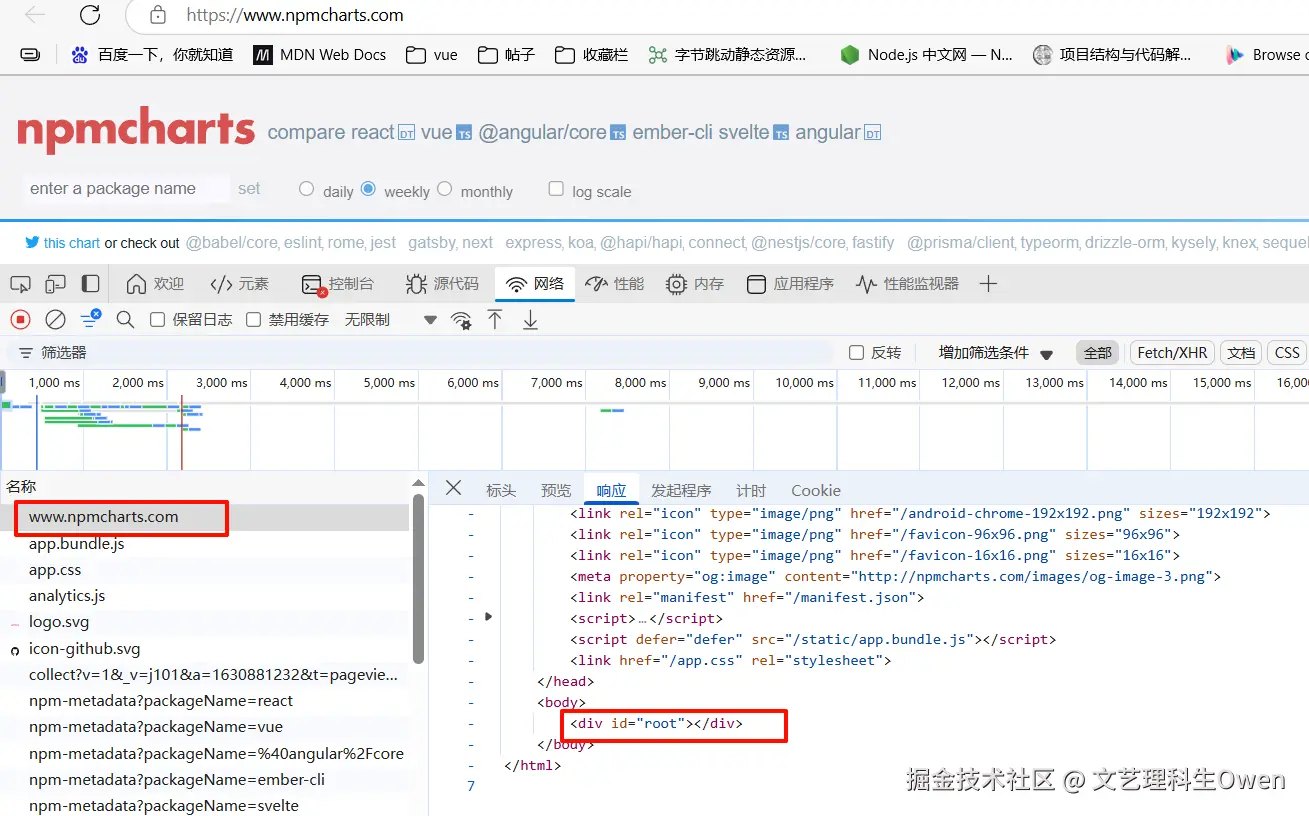The image size is (1309, 816).
Task: Select the 文档 filter button
Action: 1241,352
